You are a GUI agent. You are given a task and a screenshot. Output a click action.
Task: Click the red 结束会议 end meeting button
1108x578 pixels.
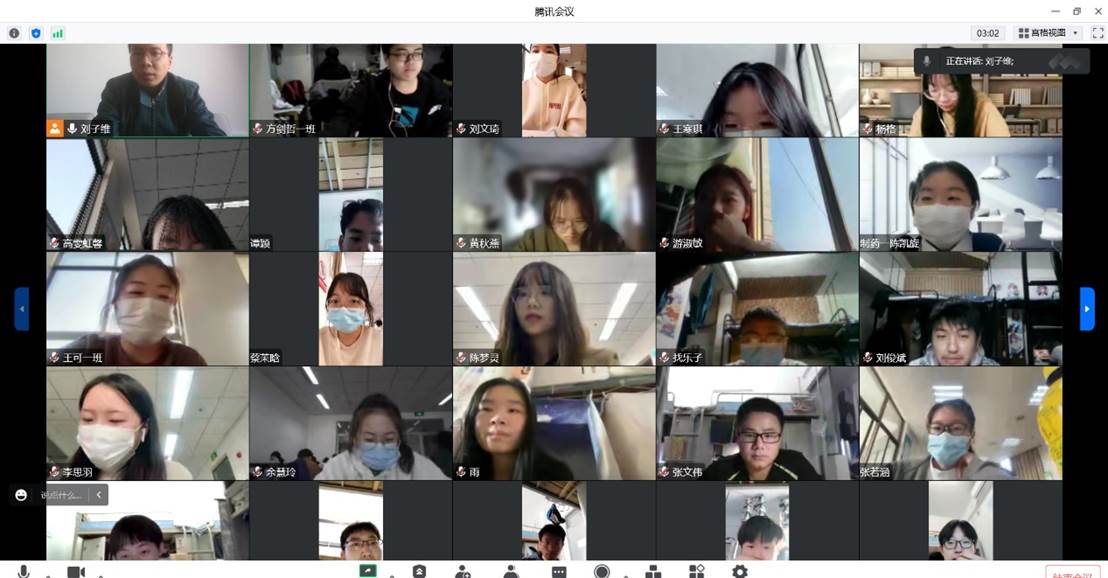click(1072, 573)
